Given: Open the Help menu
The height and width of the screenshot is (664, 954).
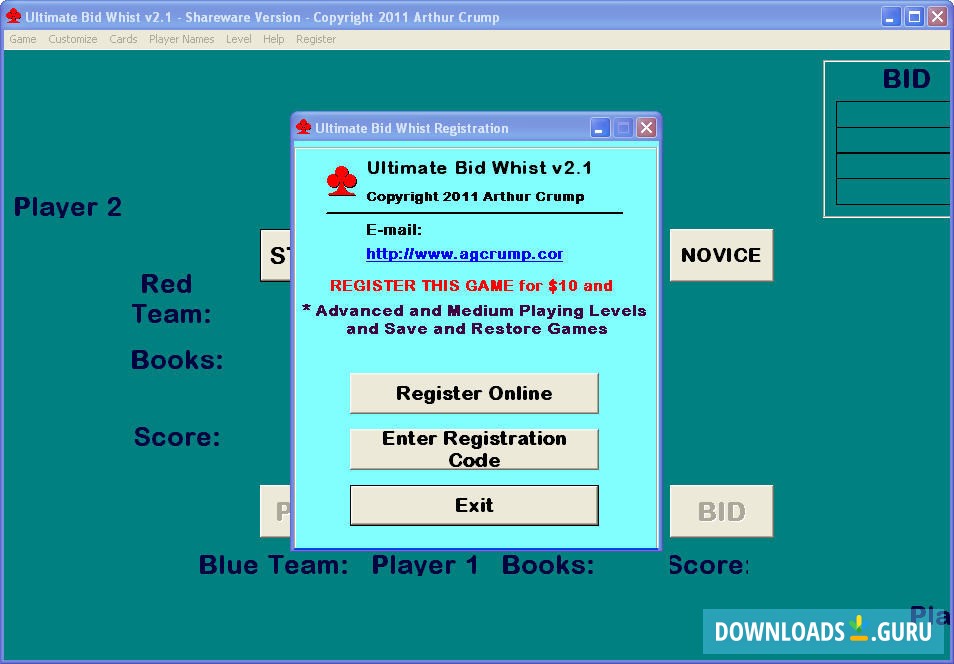Looking at the screenshot, I should (x=273, y=39).
